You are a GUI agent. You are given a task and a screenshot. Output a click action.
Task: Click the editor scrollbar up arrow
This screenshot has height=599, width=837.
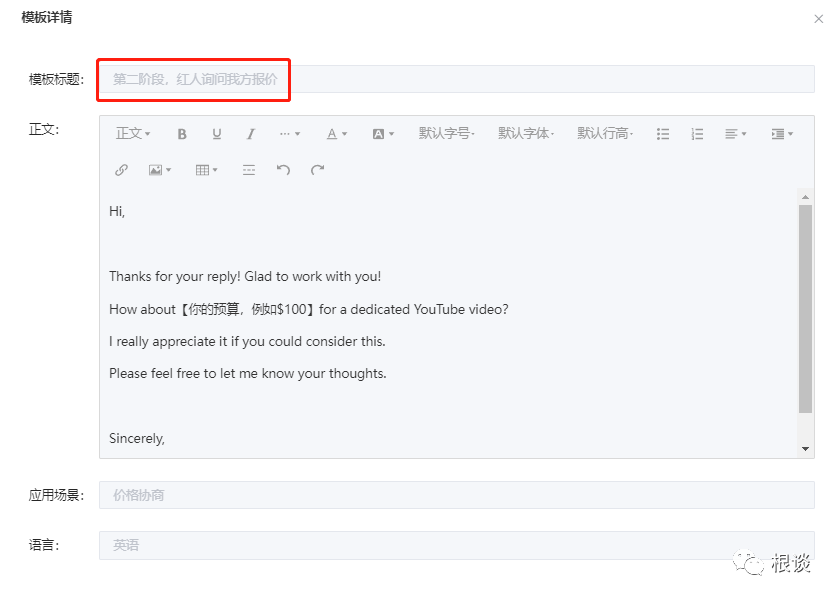[x=806, y=197]
